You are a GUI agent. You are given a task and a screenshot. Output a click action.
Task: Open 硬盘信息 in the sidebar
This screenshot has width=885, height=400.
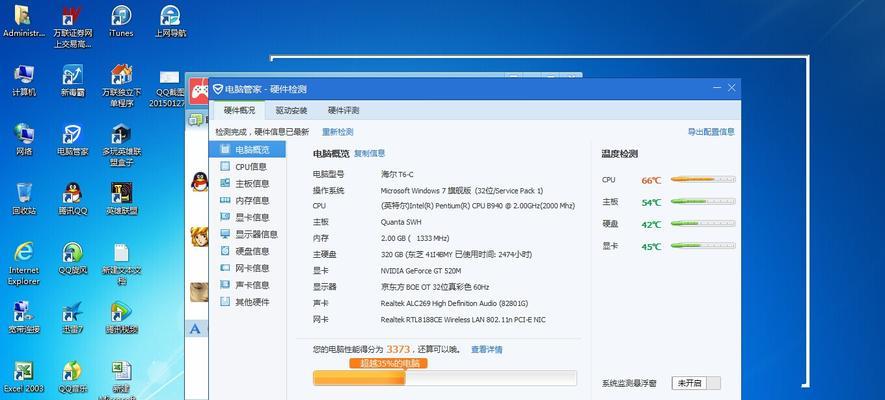(x=247, y=251)
